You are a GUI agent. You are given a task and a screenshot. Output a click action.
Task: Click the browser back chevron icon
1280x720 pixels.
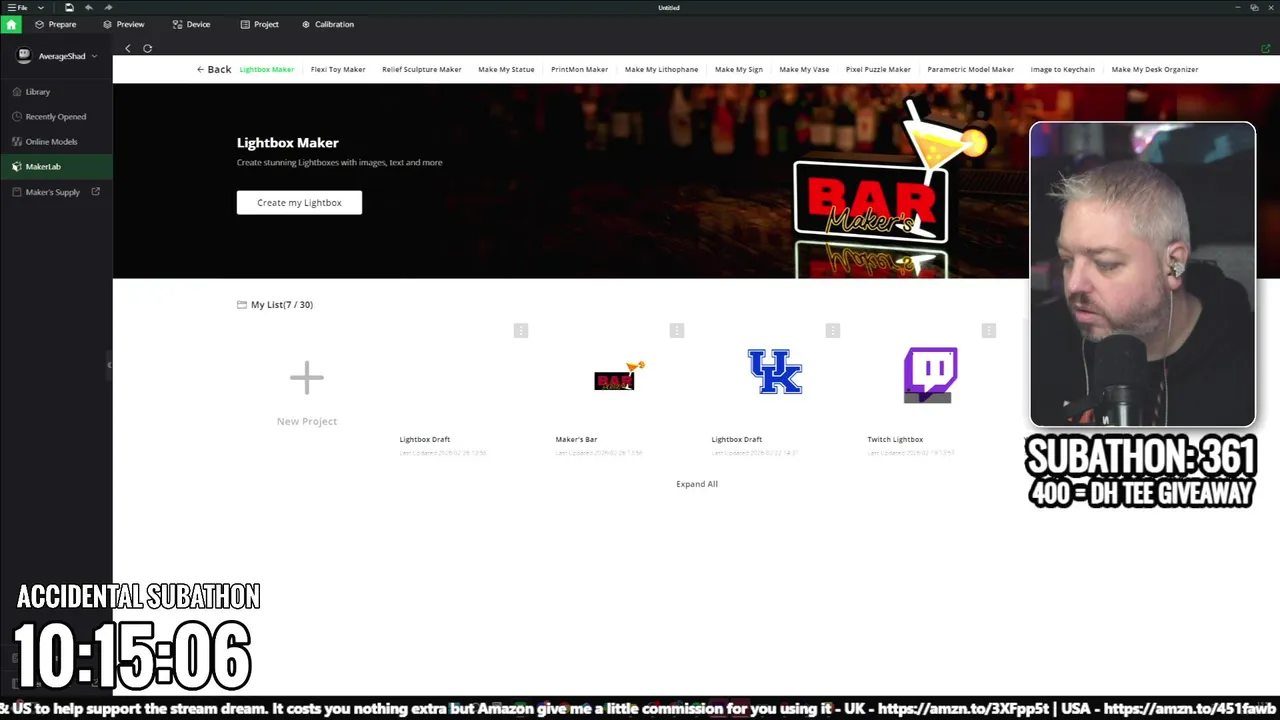pos(128,48)
